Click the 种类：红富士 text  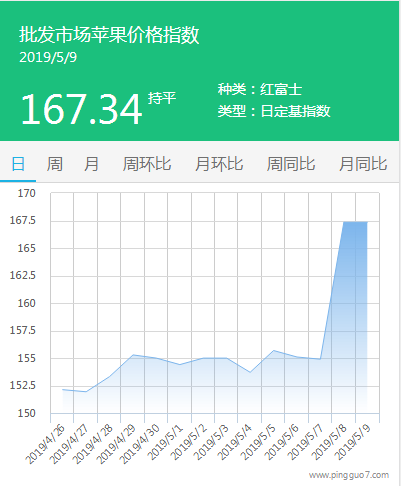(x=260, y=89)
